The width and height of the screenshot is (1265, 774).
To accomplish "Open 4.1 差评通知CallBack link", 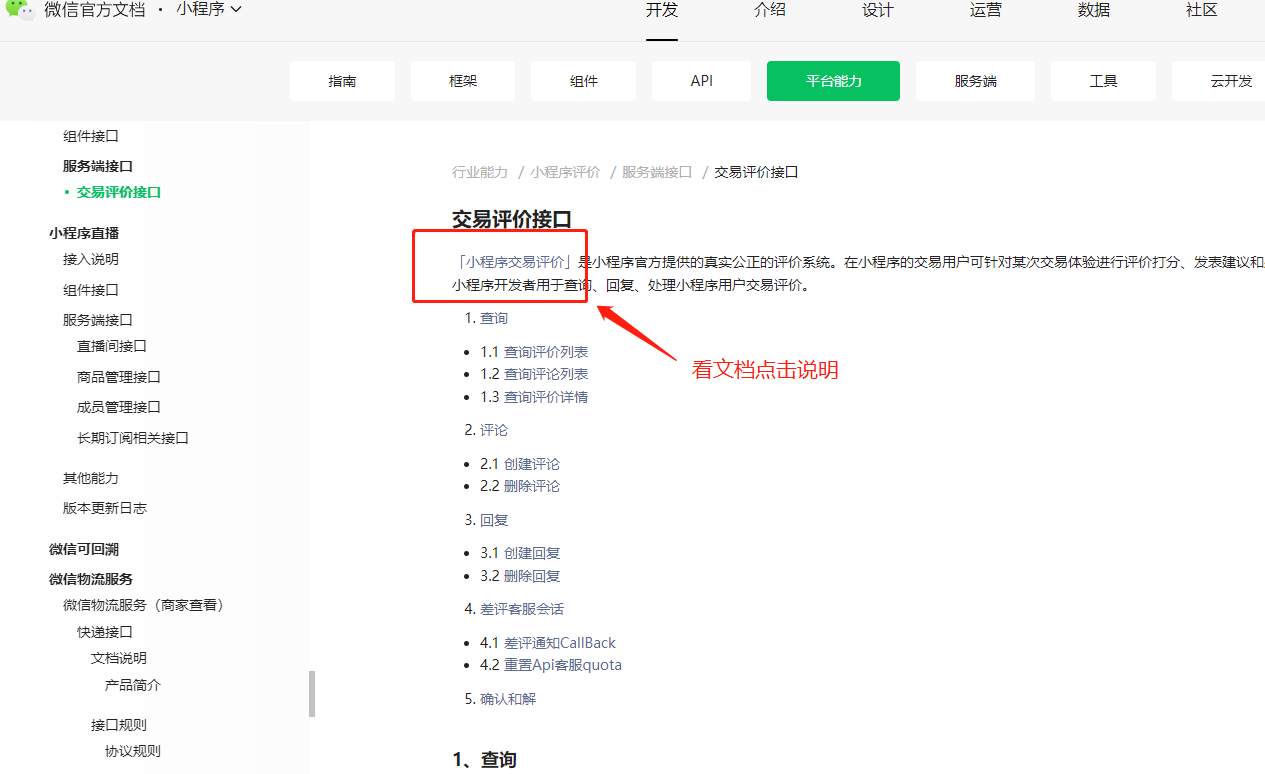I will pyautogui.click(x=560, y=643).
